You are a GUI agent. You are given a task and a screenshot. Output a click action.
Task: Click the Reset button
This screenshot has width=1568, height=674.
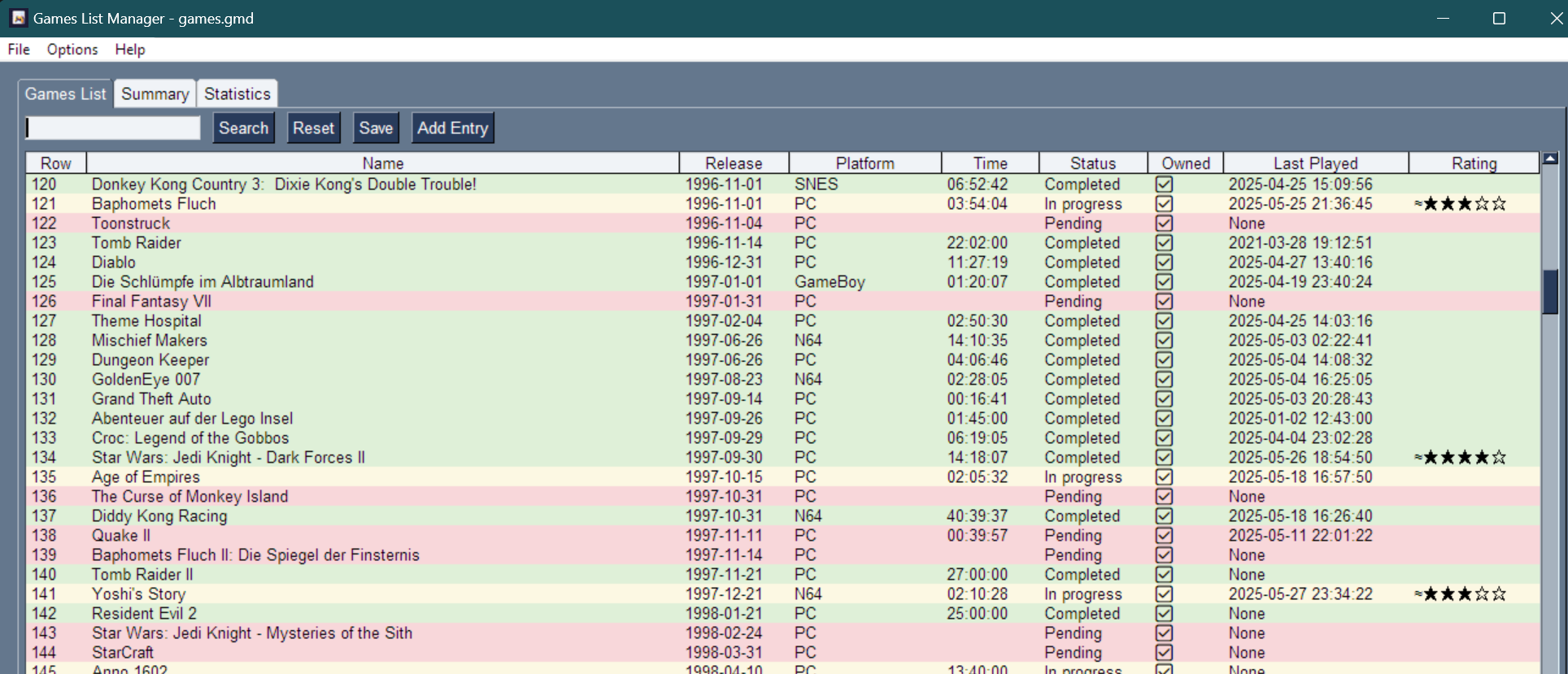click(314, 128)
